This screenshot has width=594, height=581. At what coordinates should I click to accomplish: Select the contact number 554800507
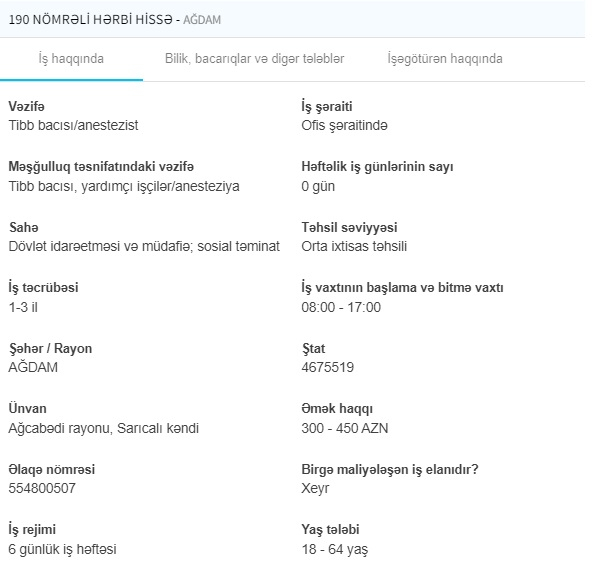(42, 488)
